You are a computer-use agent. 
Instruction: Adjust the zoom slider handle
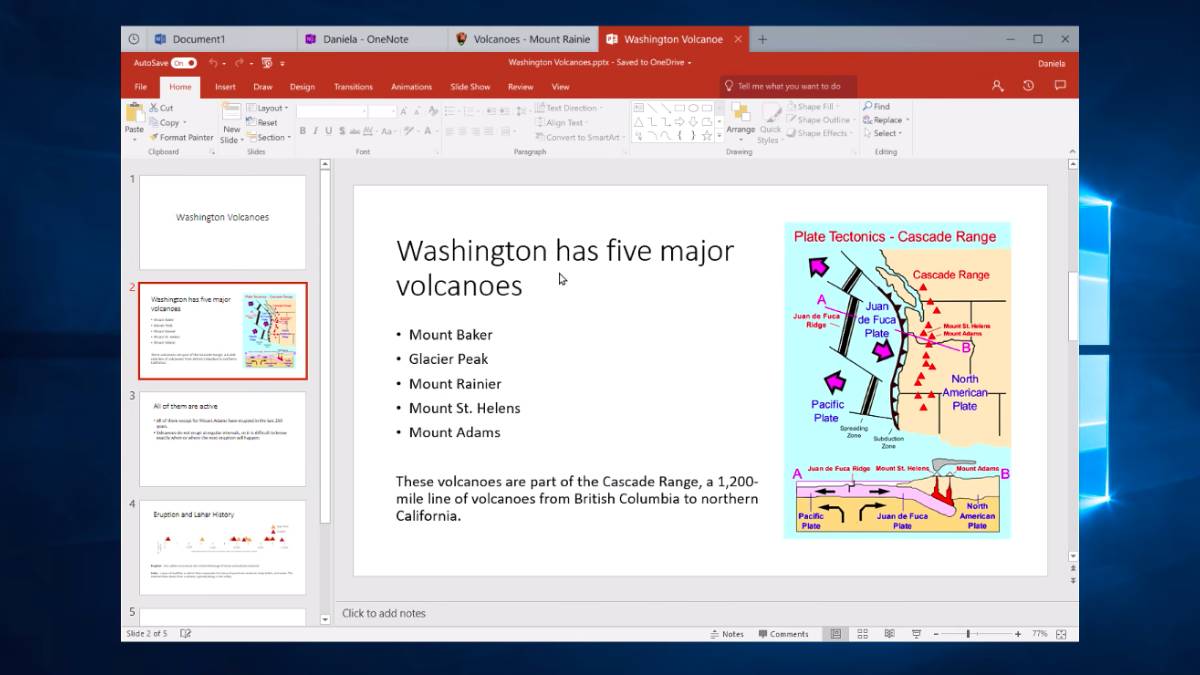(x=968, y=634)
